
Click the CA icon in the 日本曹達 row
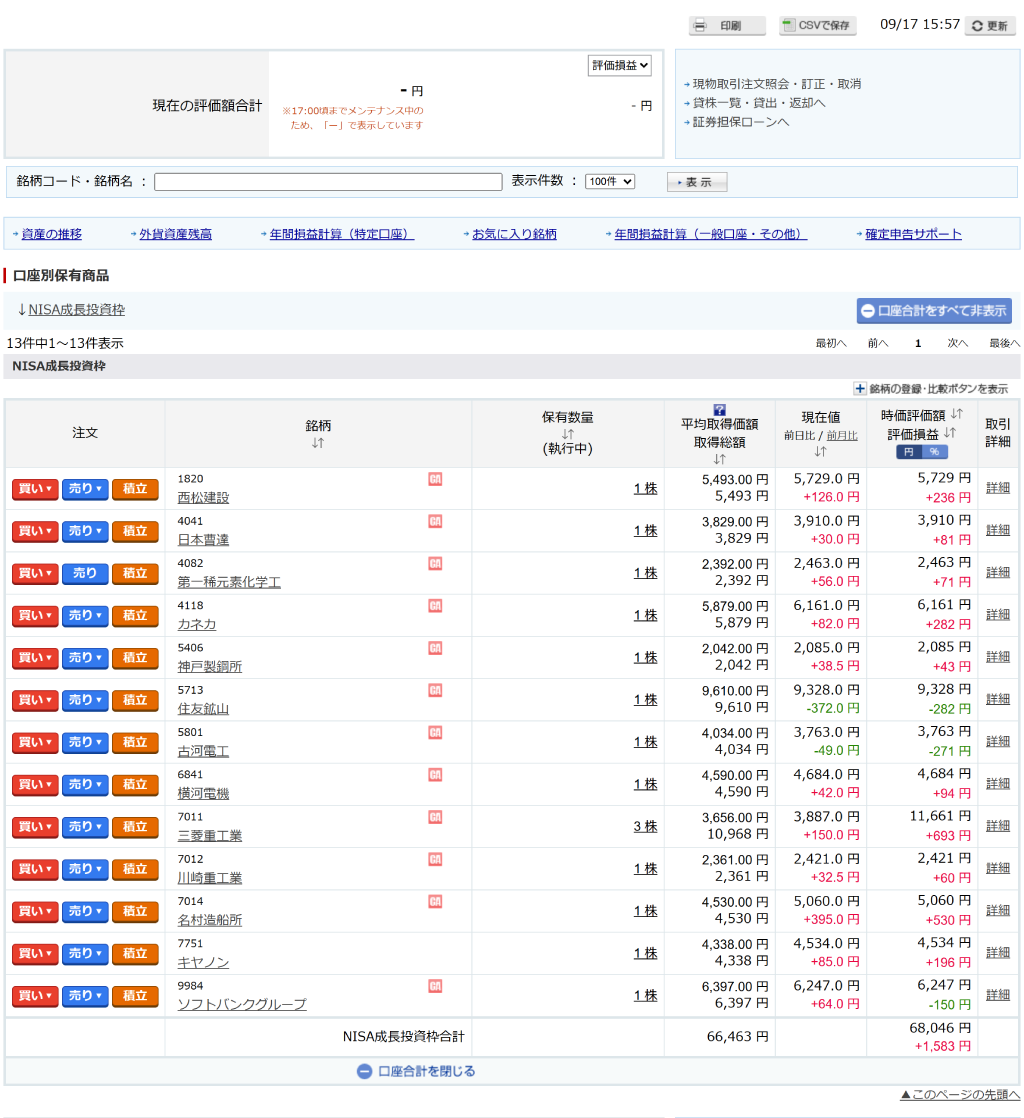(435, 521)
